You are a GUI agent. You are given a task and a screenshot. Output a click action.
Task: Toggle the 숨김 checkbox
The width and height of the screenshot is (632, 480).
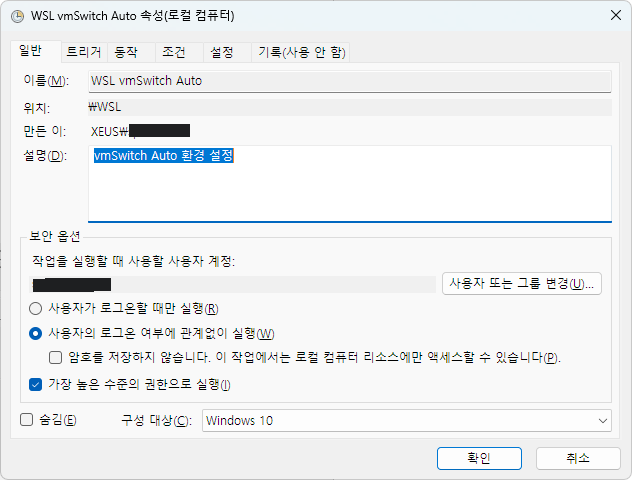(27, 420)
